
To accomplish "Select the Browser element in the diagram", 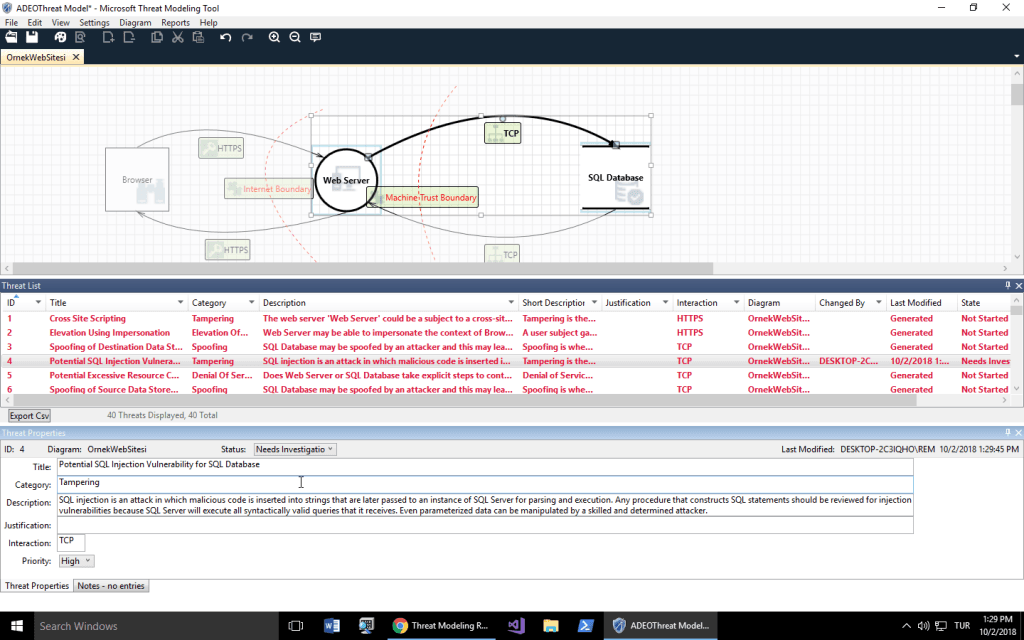I will 137,180.
